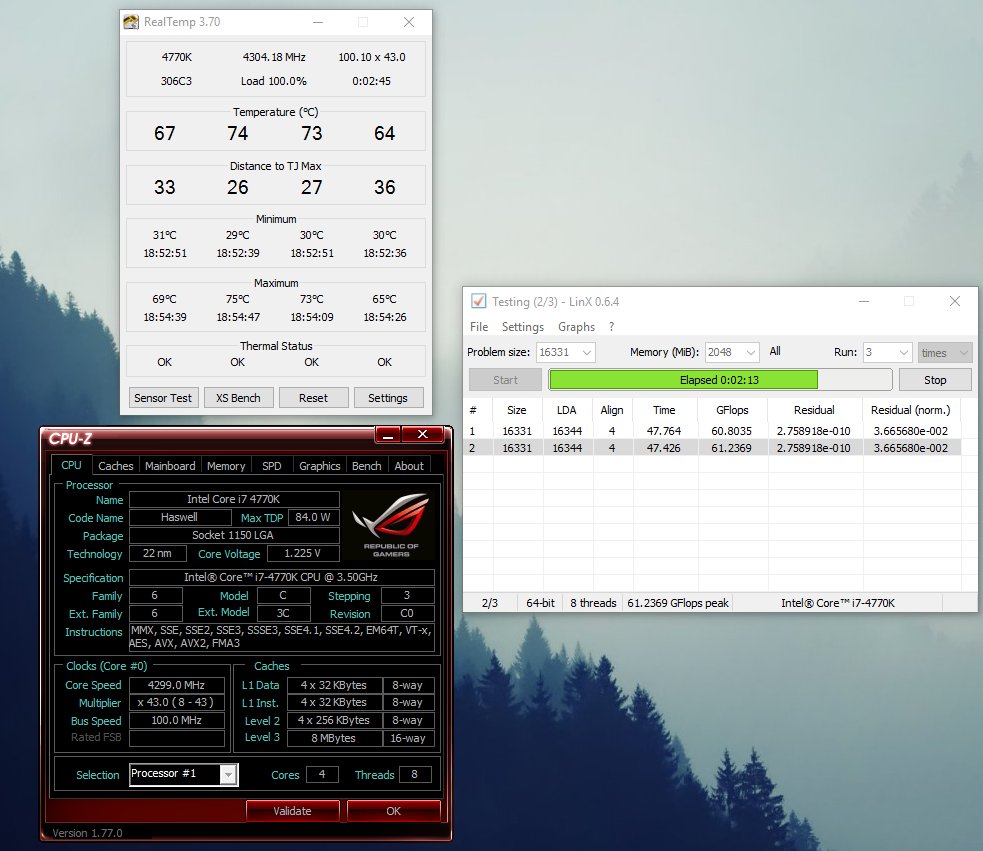983x851 pixels.
Task: Click the greyed-out Start button in LinX
Action: pos(505,380)
